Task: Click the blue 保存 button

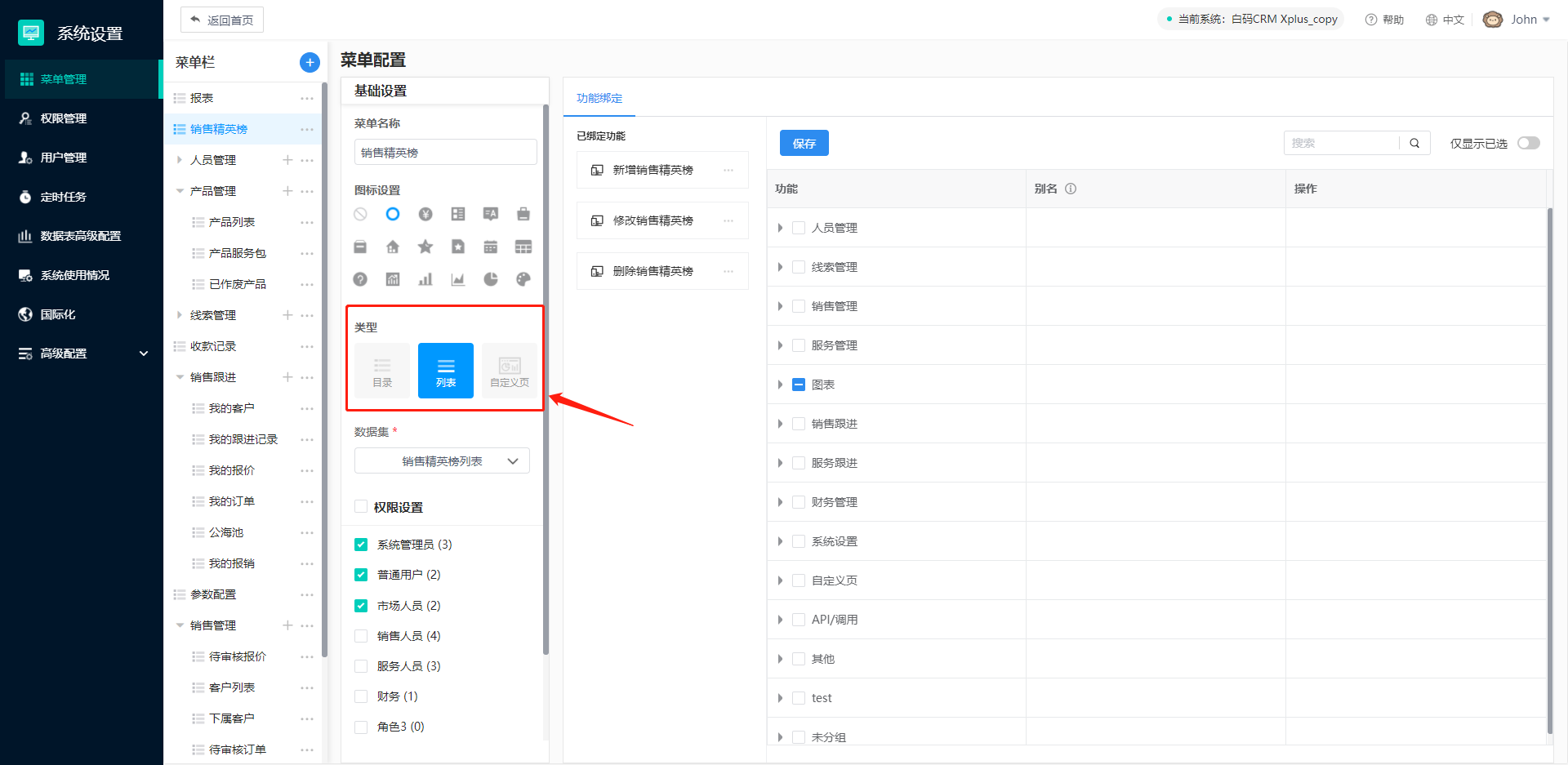Action: pos(804,143)
